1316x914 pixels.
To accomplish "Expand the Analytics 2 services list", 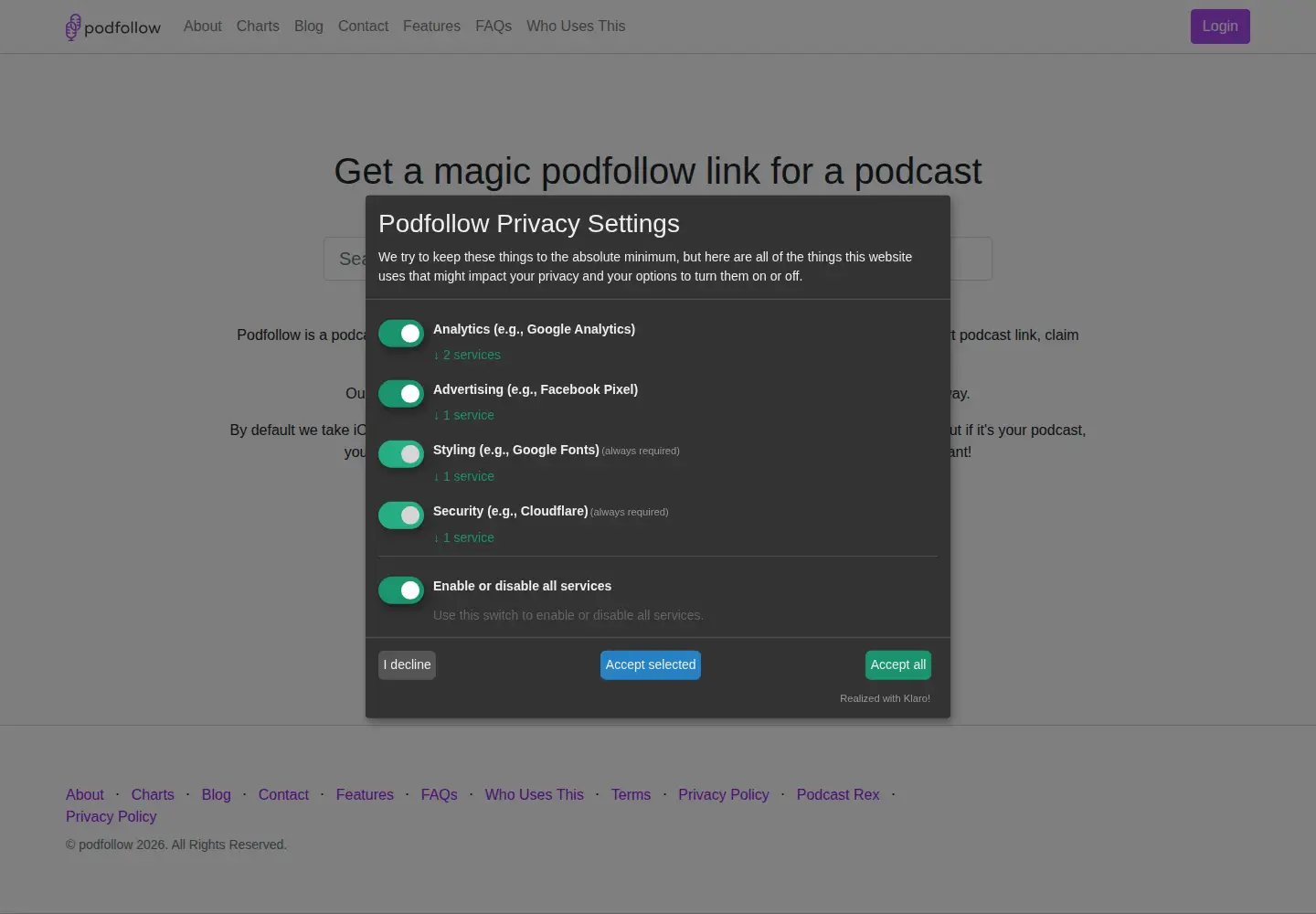I will (467, 355).
